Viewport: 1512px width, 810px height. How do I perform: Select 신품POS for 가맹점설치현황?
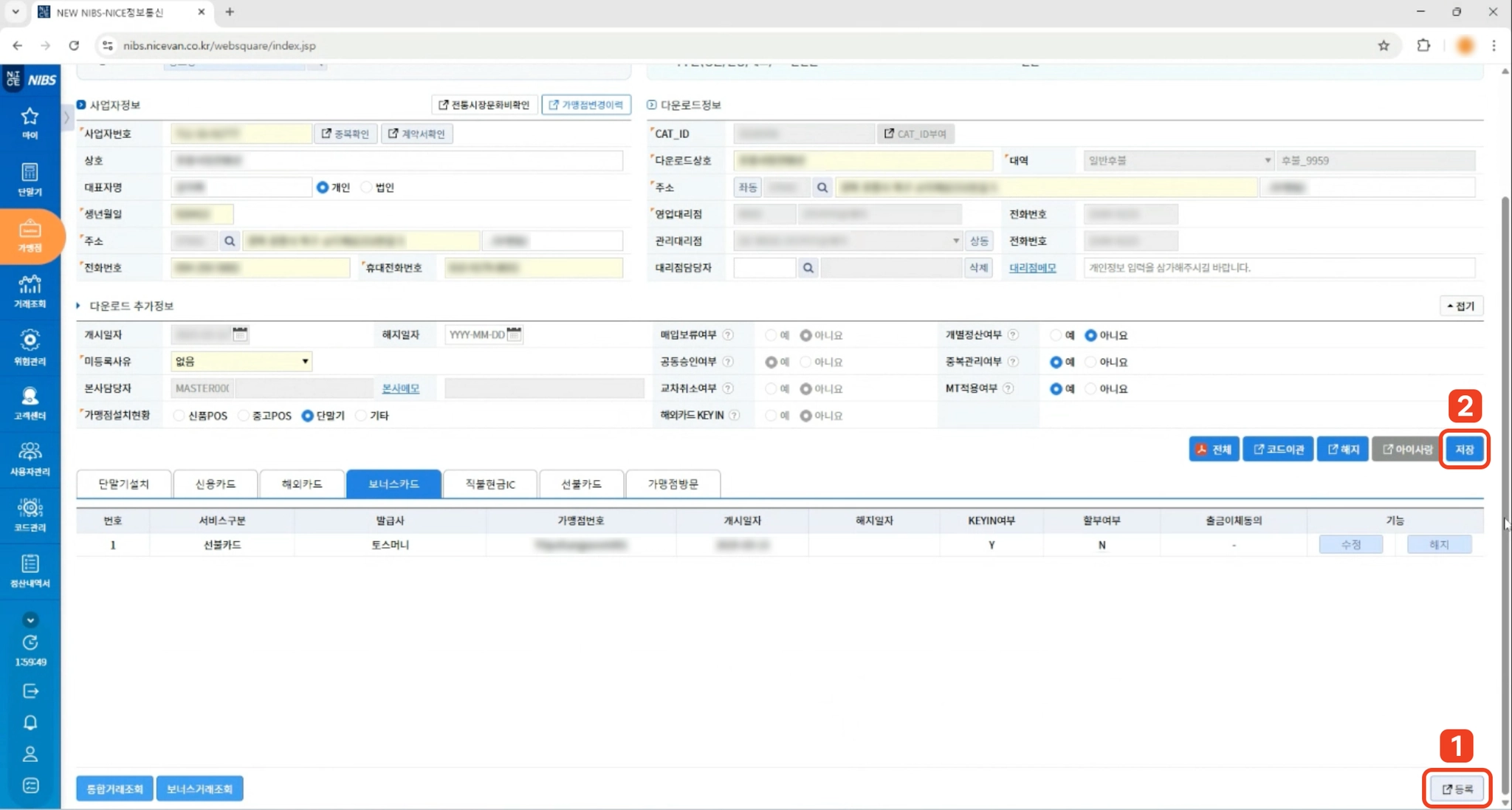click(179, 416)
